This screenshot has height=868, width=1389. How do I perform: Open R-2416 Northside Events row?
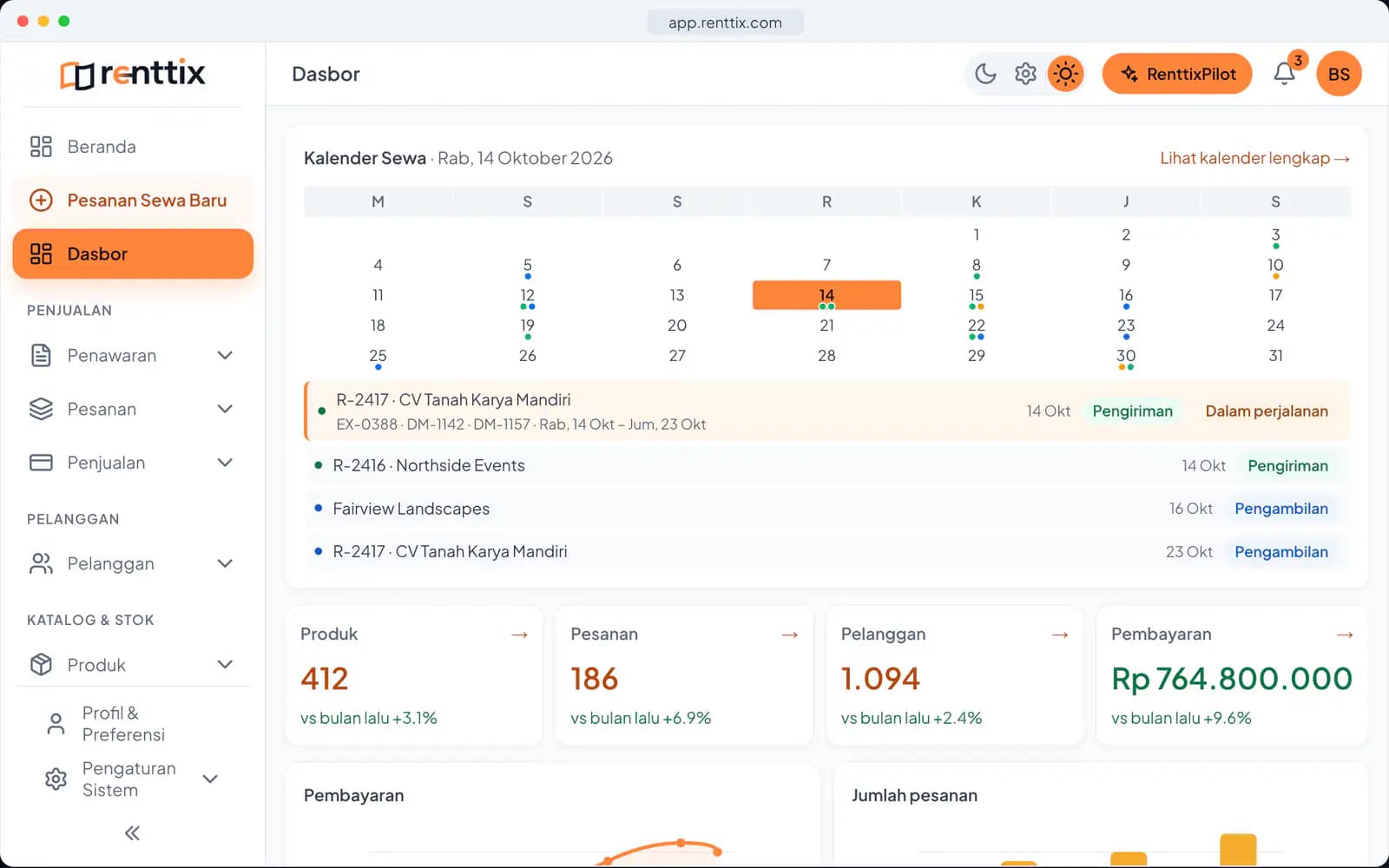(x=827, y=465)
